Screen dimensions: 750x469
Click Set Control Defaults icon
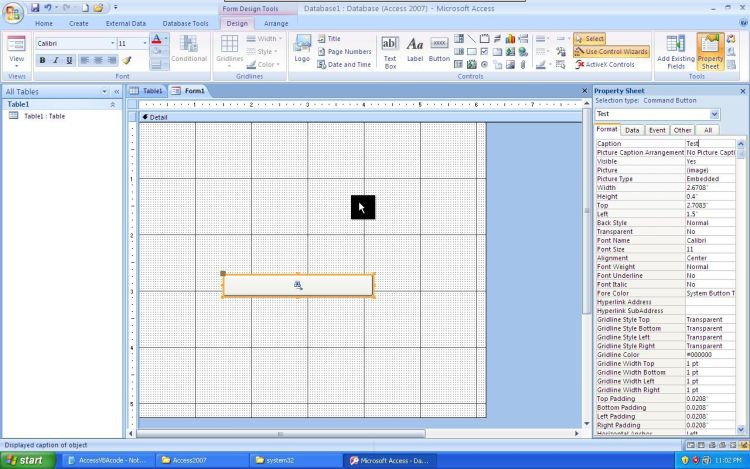click(561, 51)
